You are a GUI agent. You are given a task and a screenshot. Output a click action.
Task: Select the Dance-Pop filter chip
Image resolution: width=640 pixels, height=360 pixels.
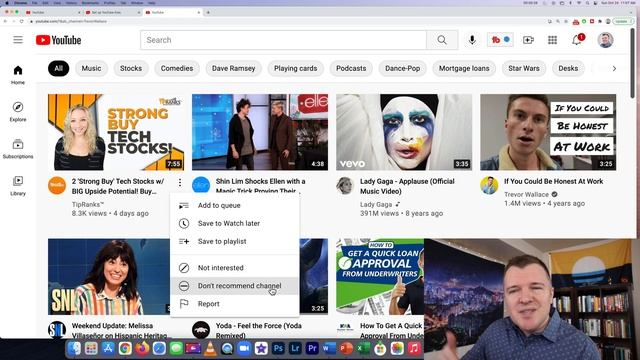402,68
